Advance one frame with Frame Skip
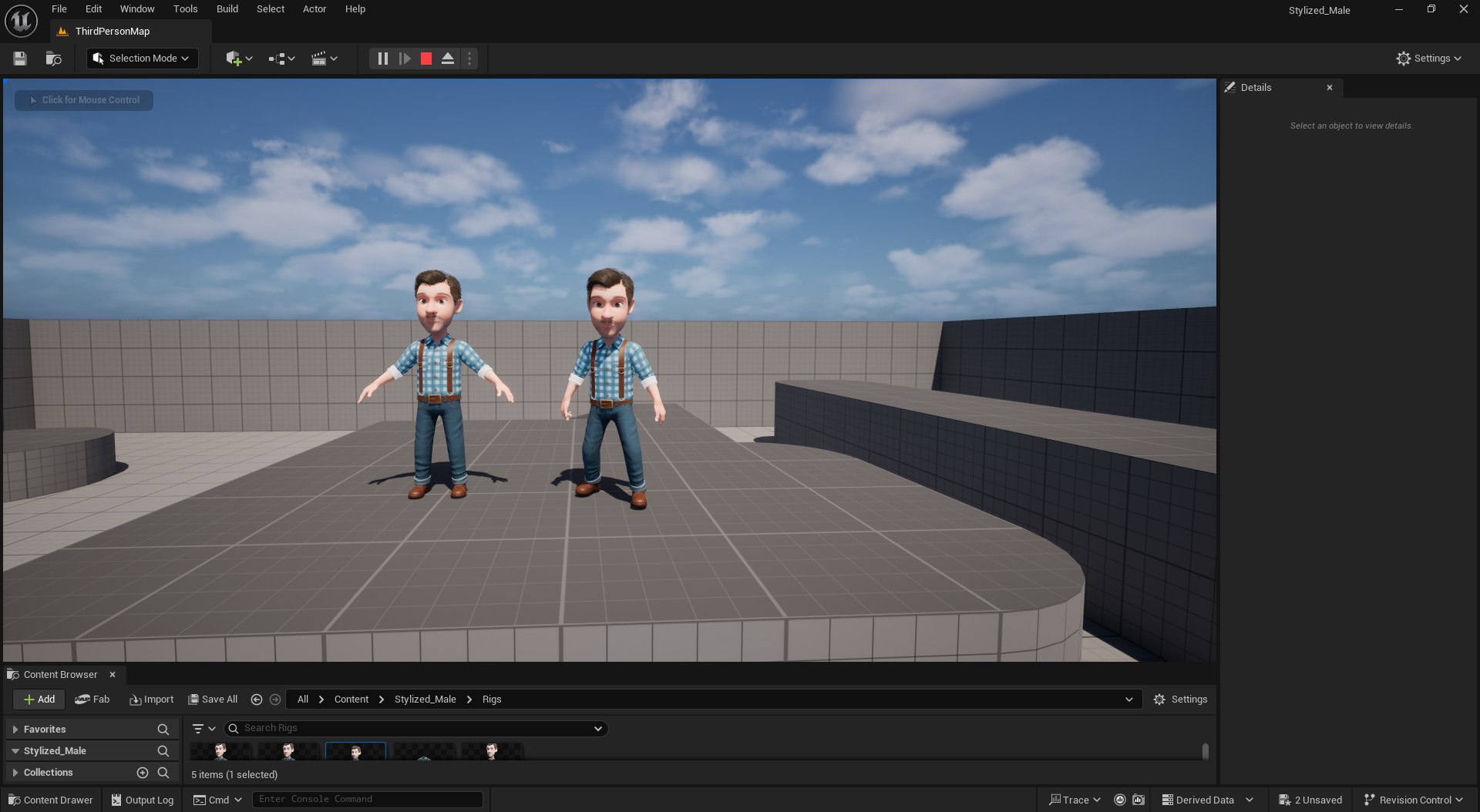Screen dimensions: 1480x812 coord(404,59)
